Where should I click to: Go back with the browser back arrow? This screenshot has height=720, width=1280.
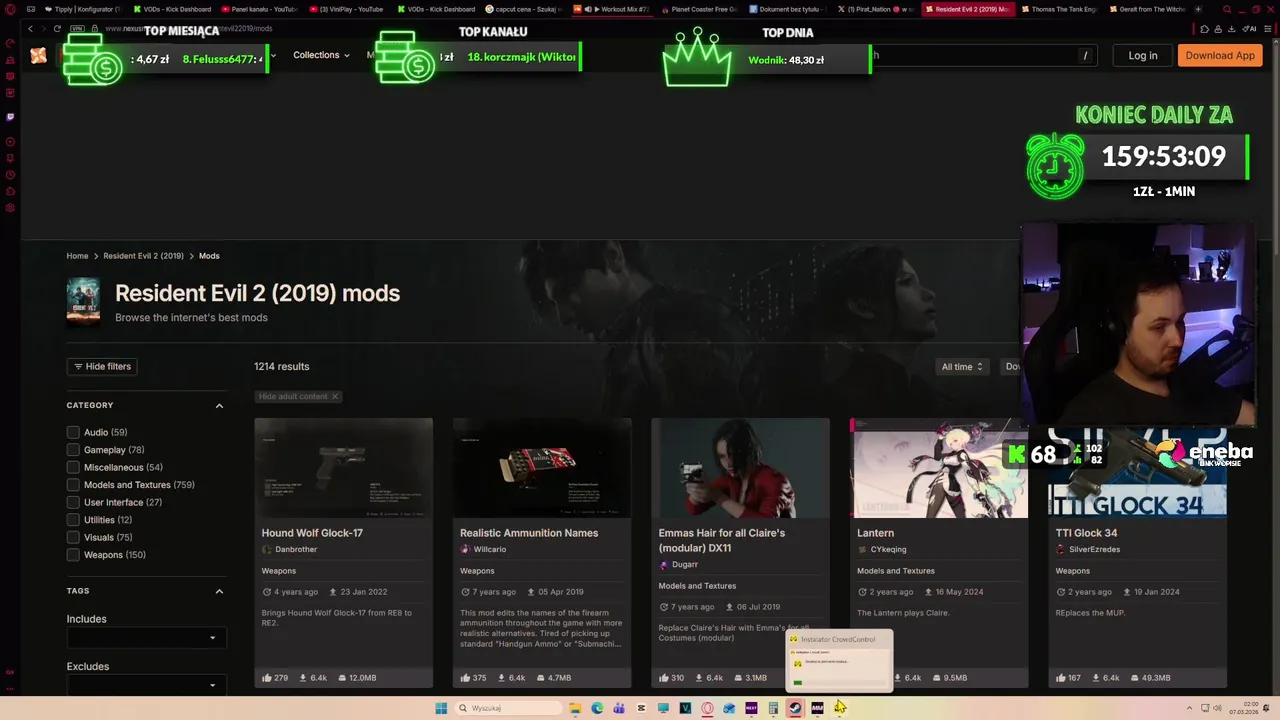coord(31,29)
